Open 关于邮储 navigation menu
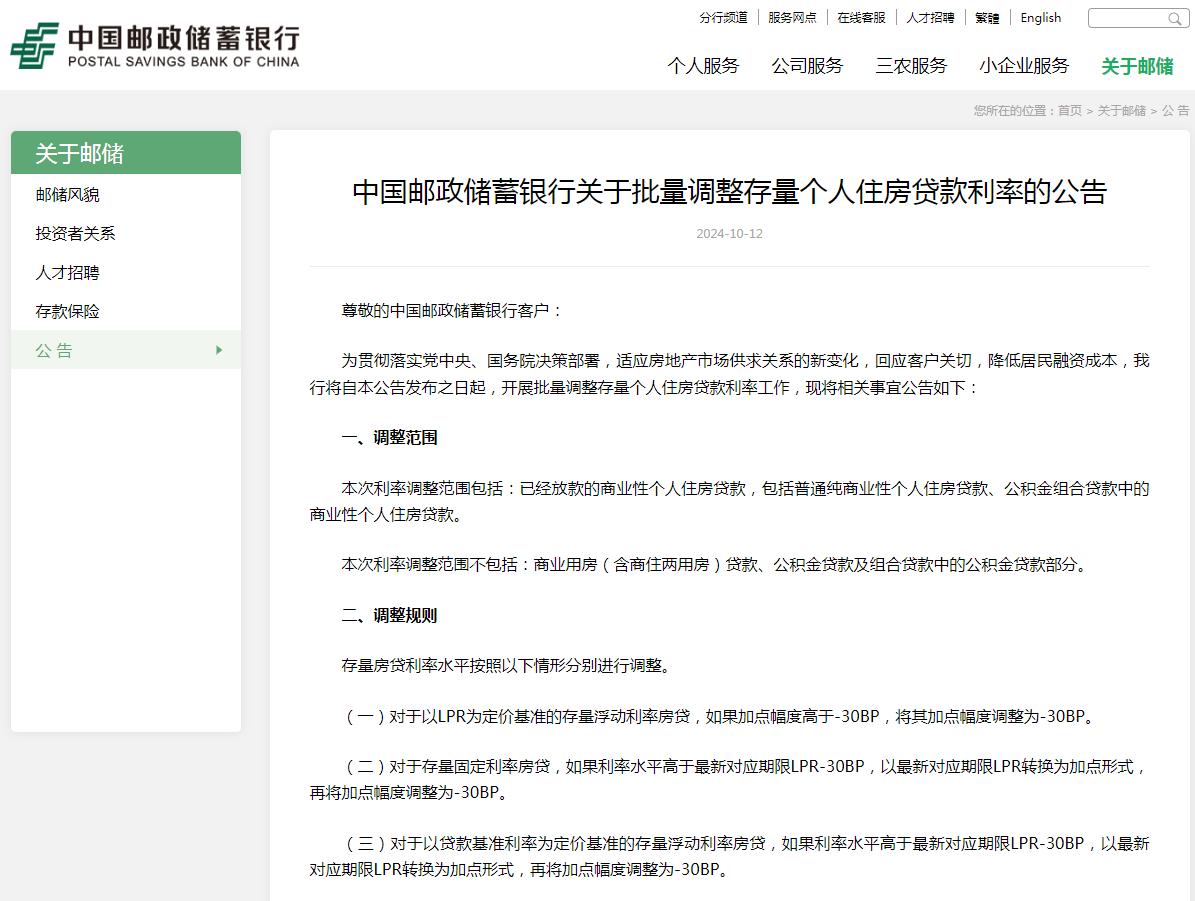This screenshot has width=1195, height=901. tap(1137, 66)
